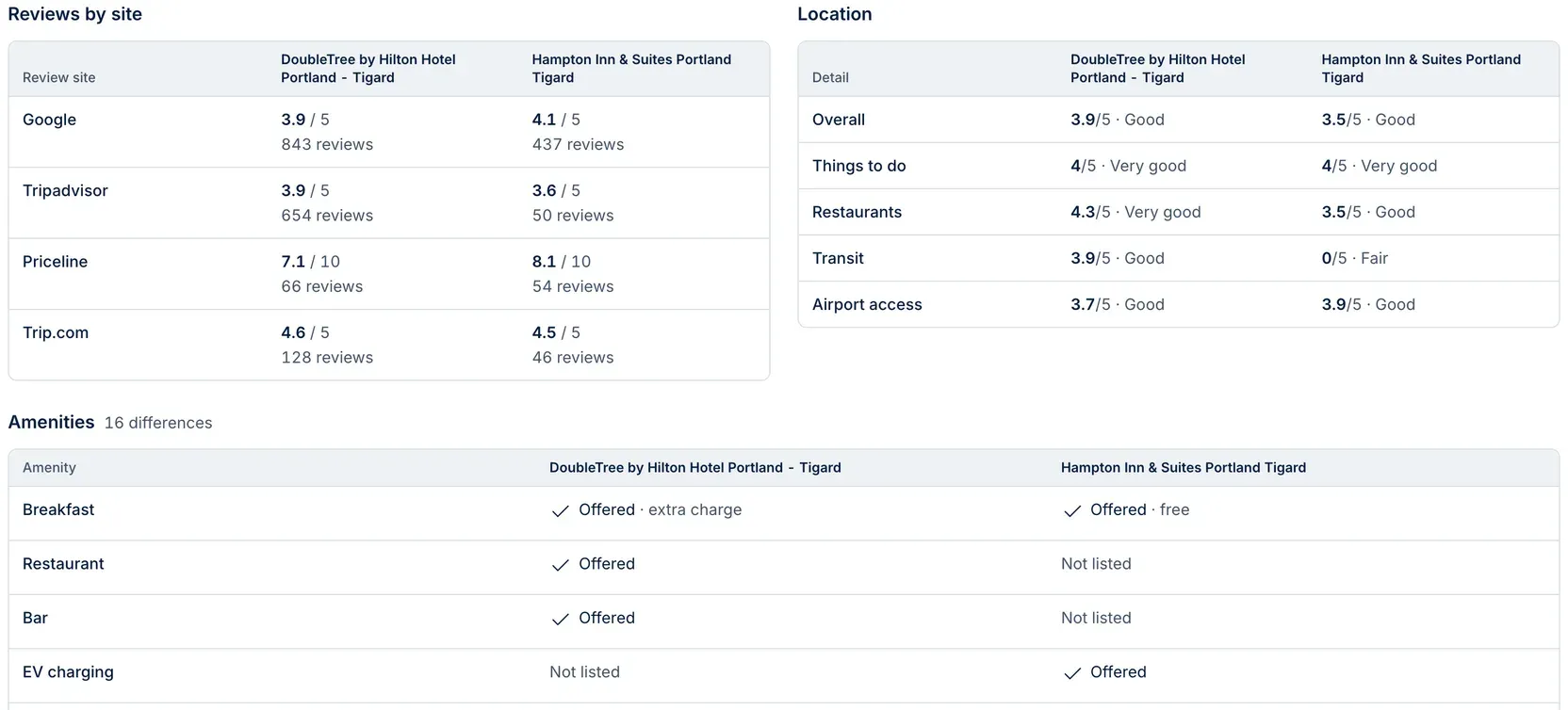Click the '7.1 / 10' Priceline rating

[x=310, y=262]
